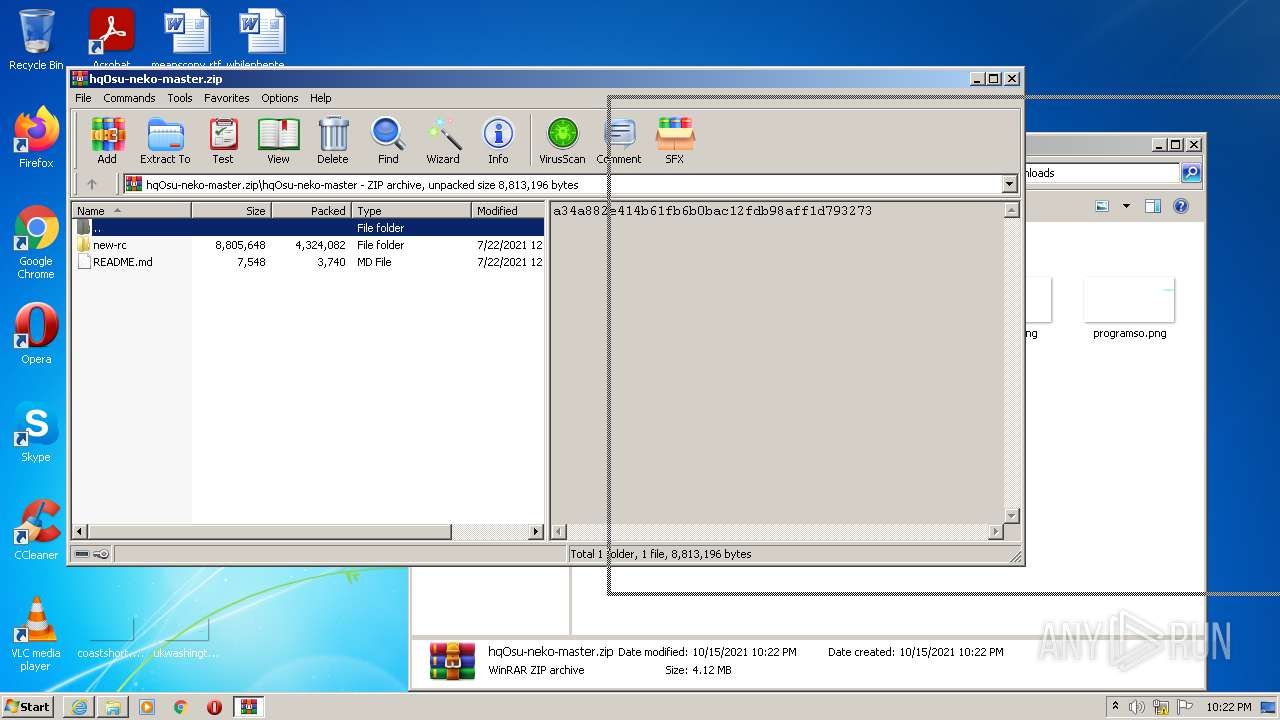
Task: Open Skype desktop shortcut
Action: coord(36,432)
